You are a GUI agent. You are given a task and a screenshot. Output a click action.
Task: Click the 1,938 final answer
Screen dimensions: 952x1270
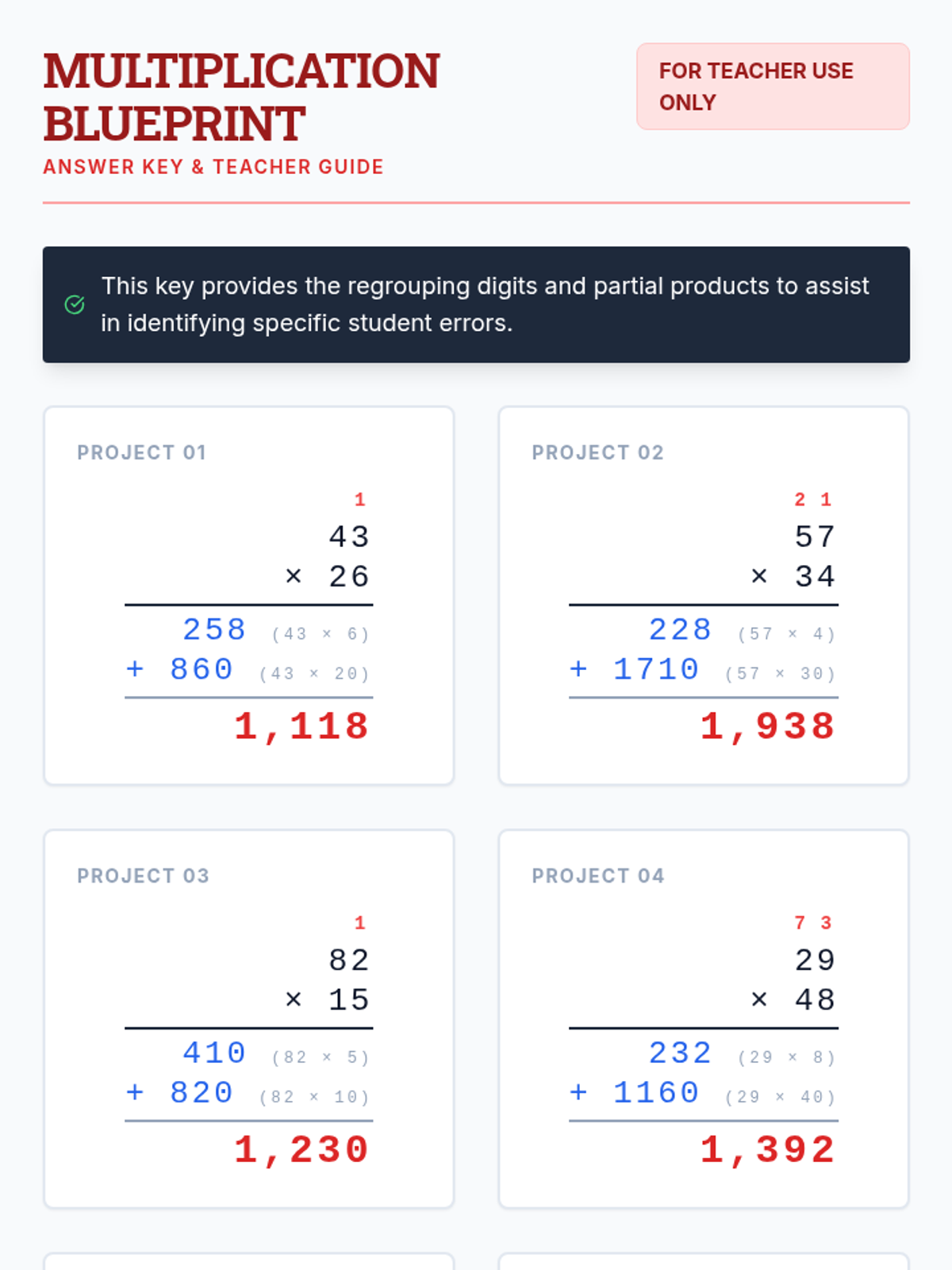(767, 726)
